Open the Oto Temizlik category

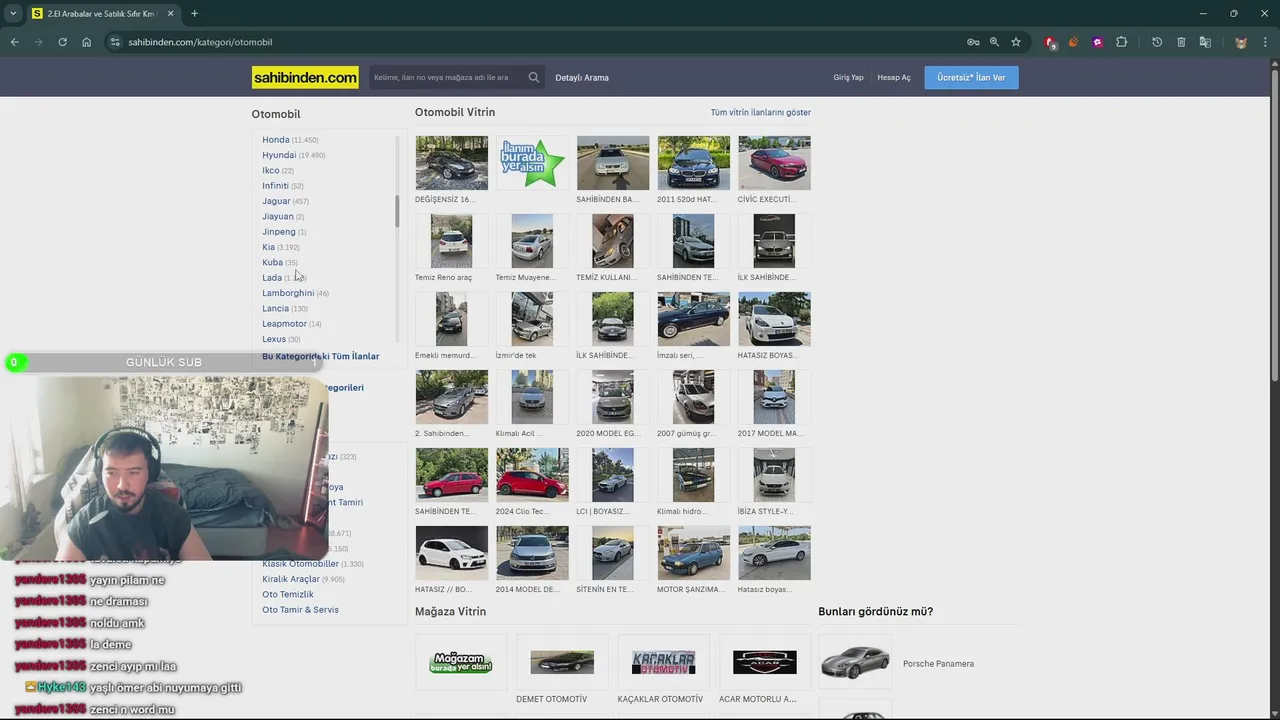(x=288, y=594)
